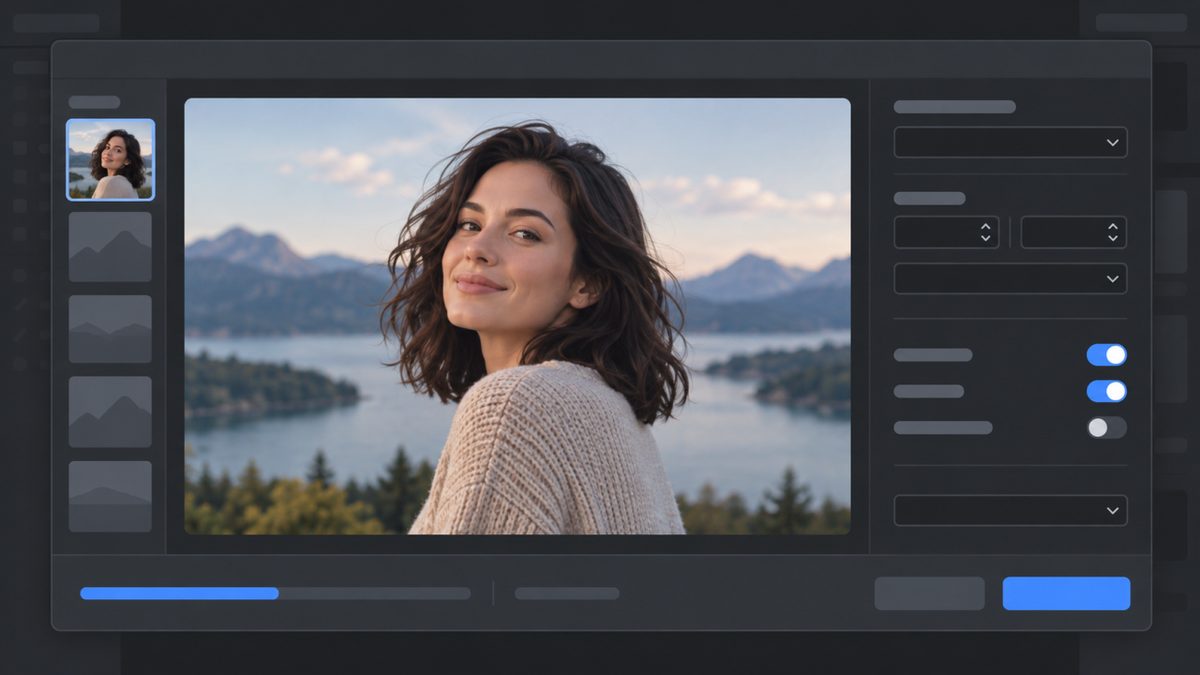The image size is (1200, 675).
Task: Open the topmost dropdown in the right panel
Action: [1010, 142]
